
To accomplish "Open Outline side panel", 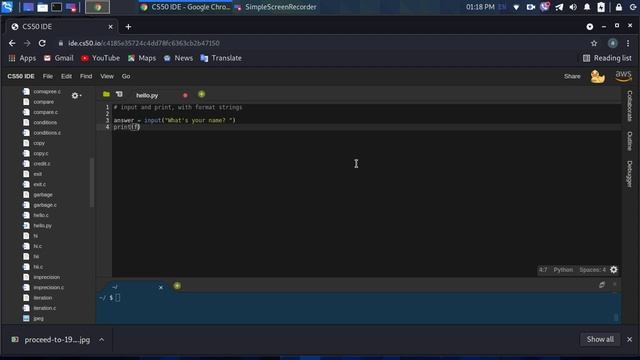I will click(629, 141).
